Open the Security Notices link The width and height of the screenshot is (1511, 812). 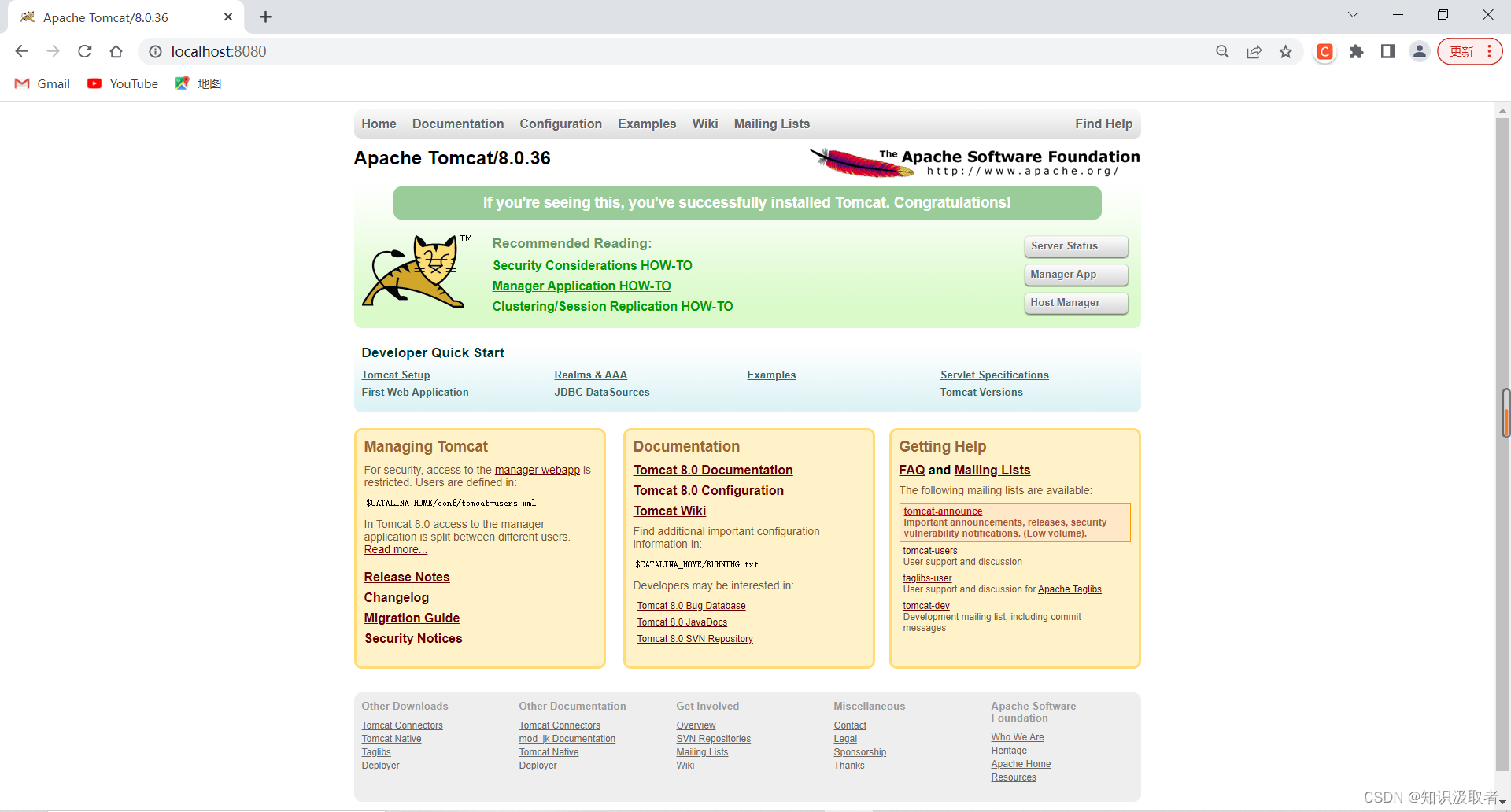pyautogui.click(x=413, y=638)
